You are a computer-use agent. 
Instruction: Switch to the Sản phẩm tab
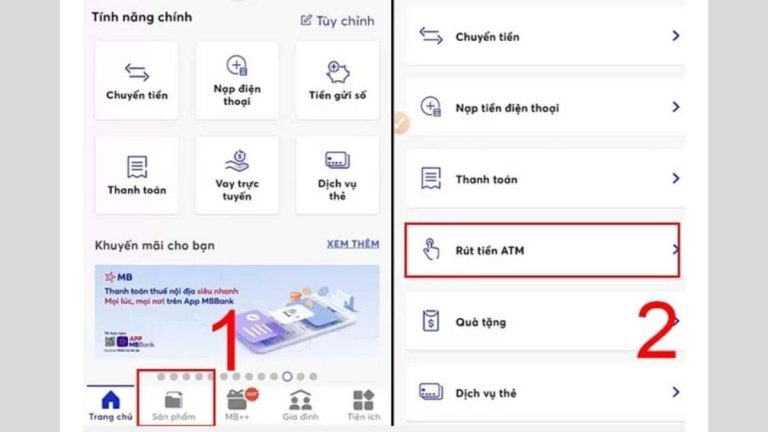click(173, 406)
